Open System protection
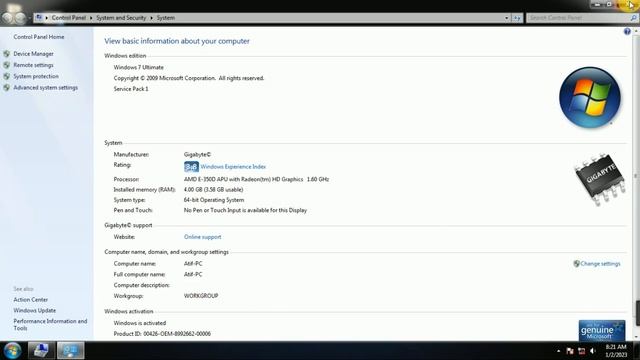Image resolution: width=640 pixels, height=360 pixels. pos(36,76)
